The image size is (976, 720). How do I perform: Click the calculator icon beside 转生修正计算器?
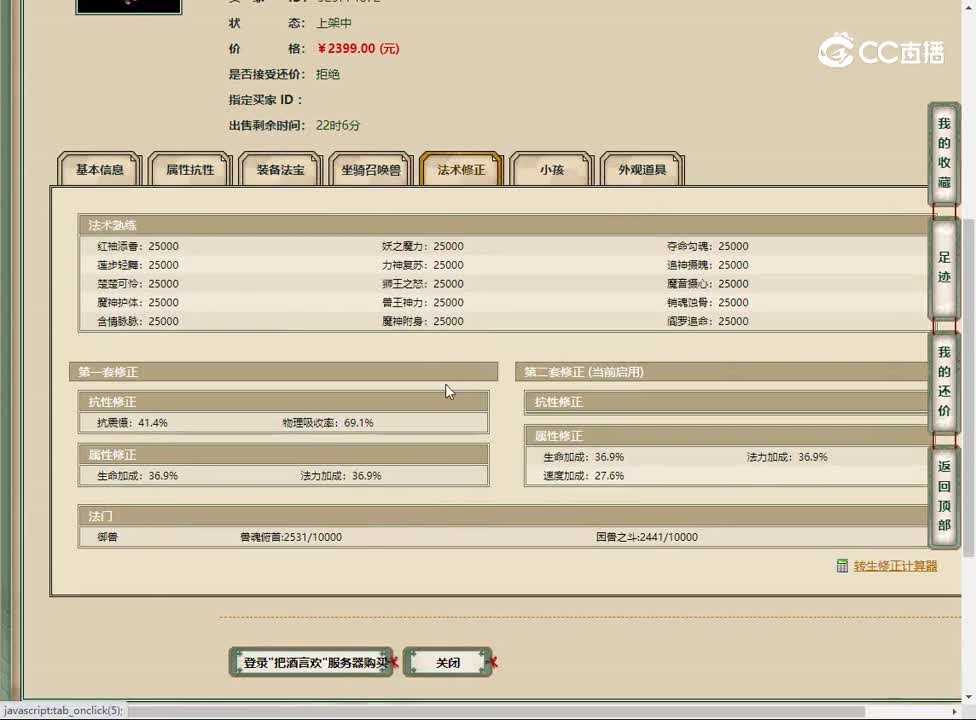point(842,566)
